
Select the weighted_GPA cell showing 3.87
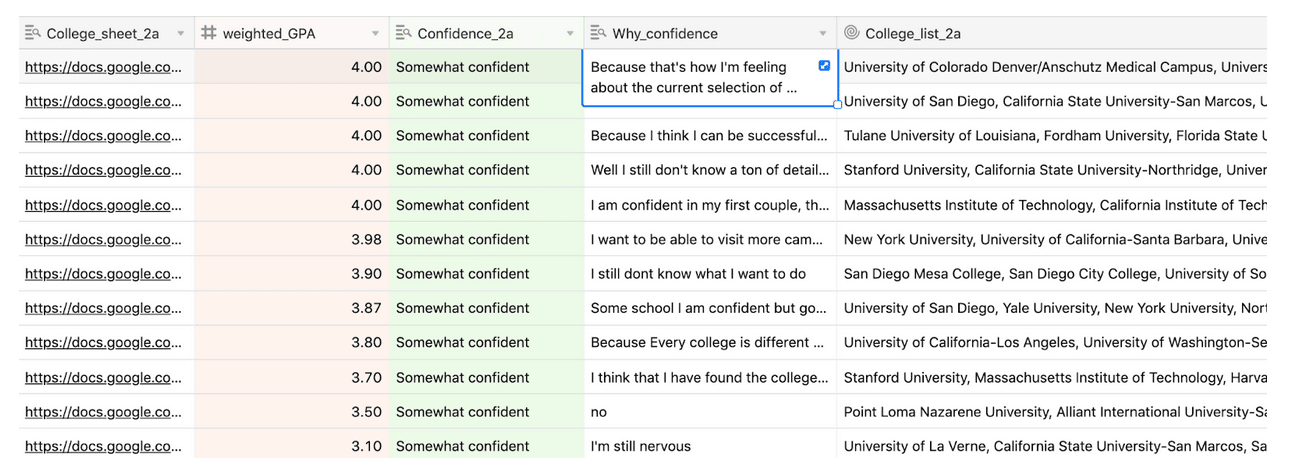(292, 308)
